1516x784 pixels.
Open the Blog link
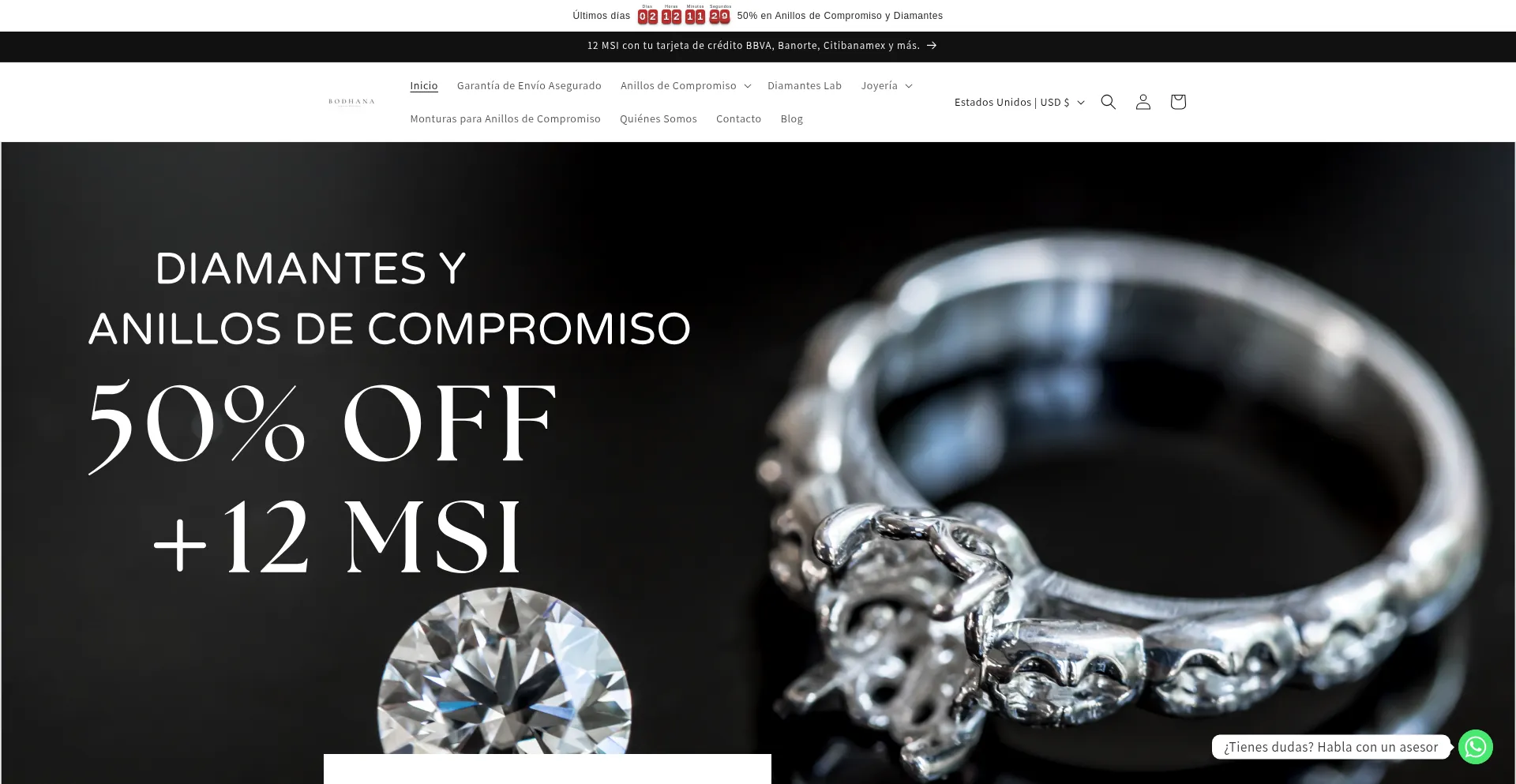[x=791, y=118]
